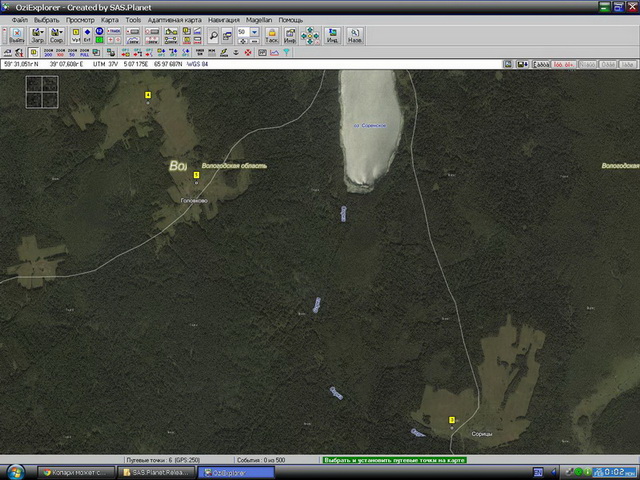Click the four-arrow map navigation icon
The image size is (640, 480).
click(x=310, y=35)
